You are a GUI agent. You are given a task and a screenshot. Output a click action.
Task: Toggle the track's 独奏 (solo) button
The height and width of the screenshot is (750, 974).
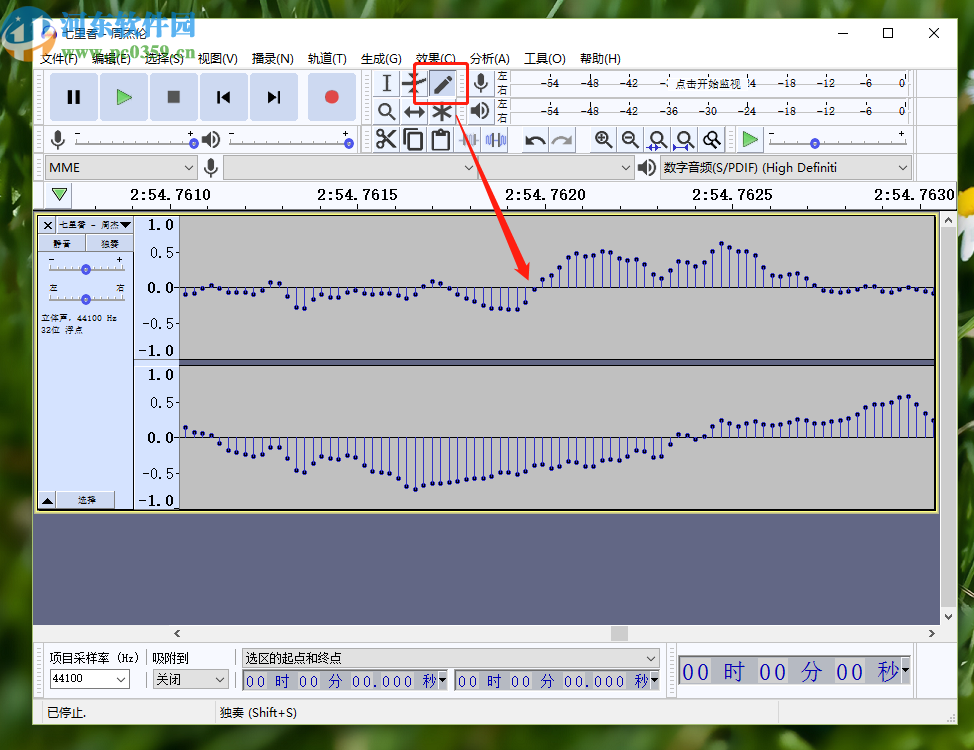coord(109,243)
